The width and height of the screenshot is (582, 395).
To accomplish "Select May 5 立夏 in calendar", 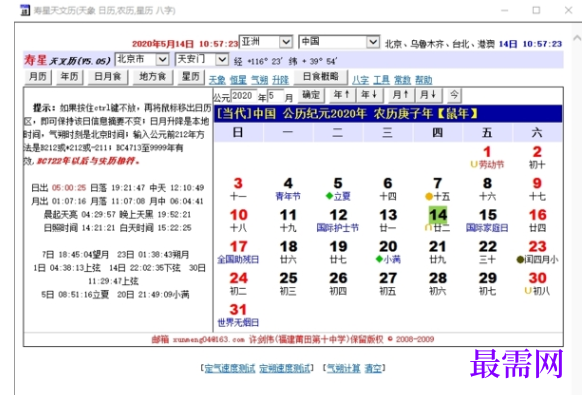I will click(x=338, y=189).
